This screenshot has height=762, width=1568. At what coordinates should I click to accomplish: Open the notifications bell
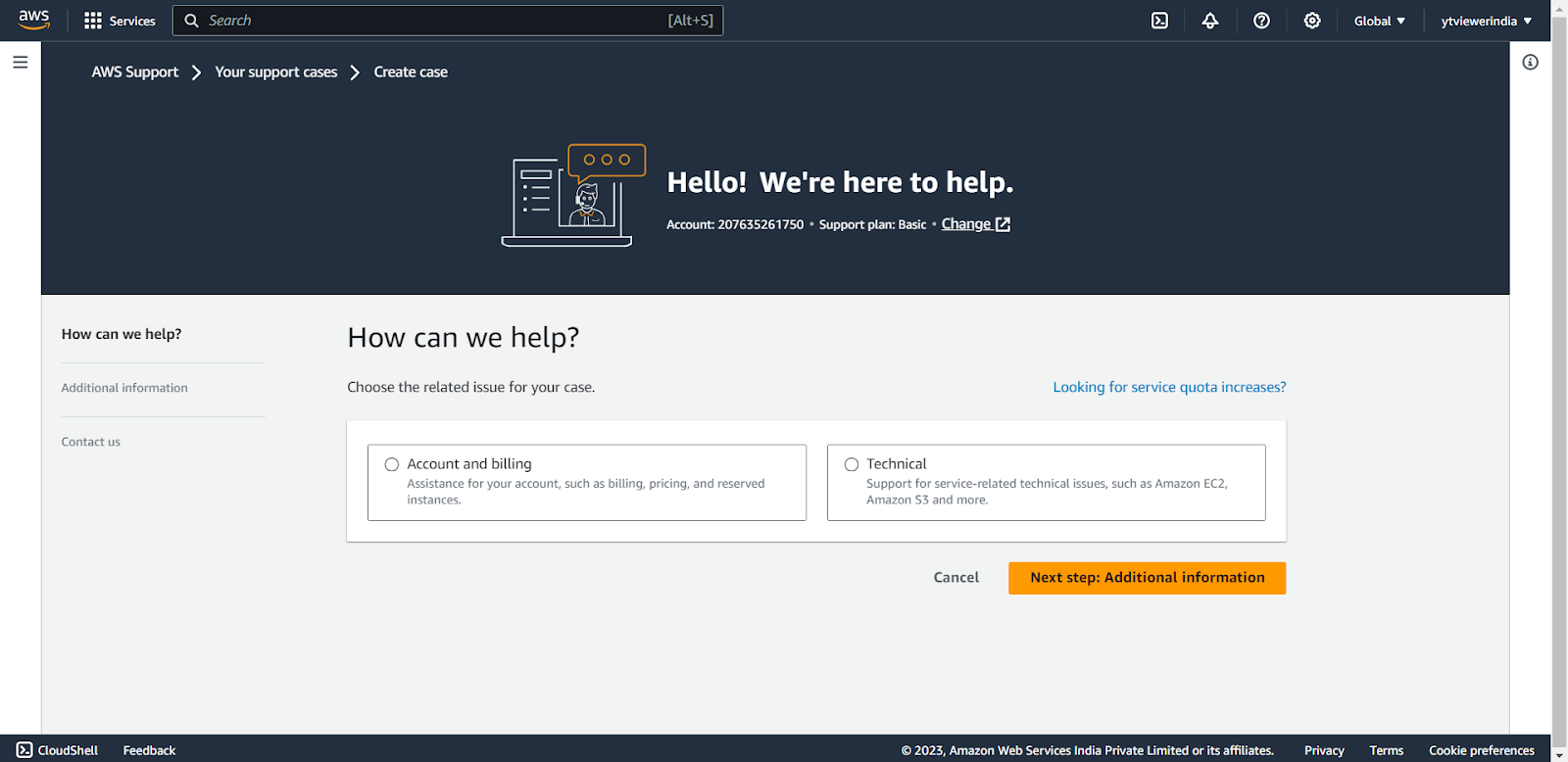[x=1210, y=21]
